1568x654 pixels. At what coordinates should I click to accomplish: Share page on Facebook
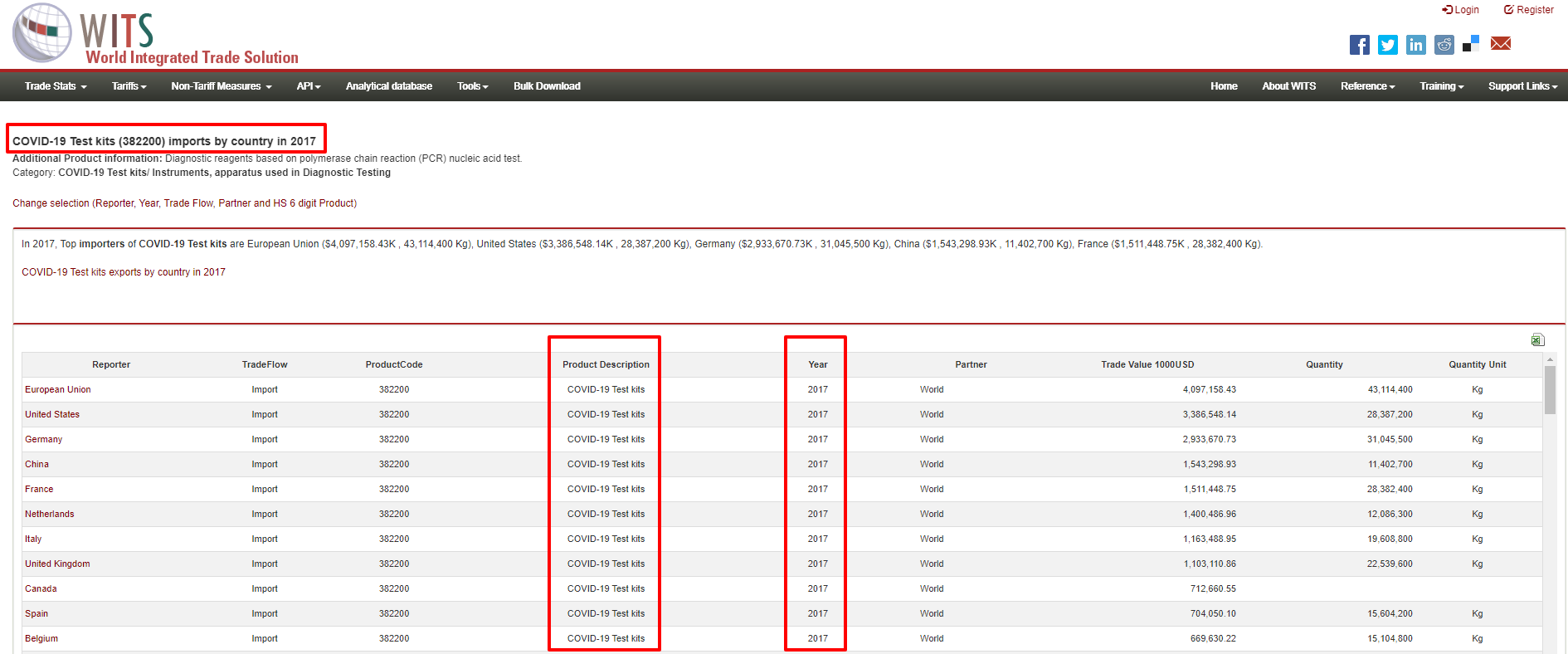click(x=1360, y=45)
